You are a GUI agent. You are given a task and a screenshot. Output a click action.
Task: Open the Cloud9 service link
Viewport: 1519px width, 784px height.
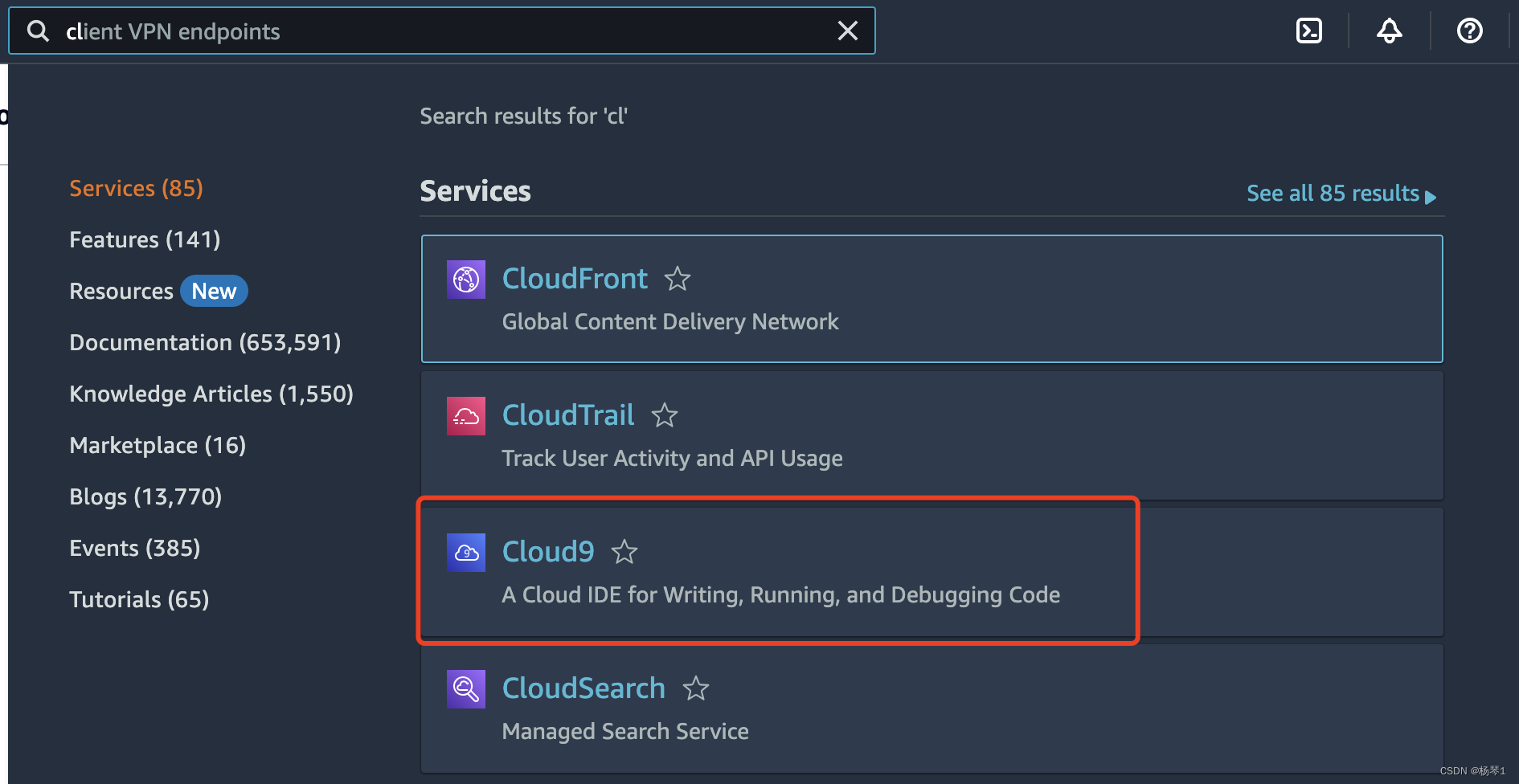548,552
